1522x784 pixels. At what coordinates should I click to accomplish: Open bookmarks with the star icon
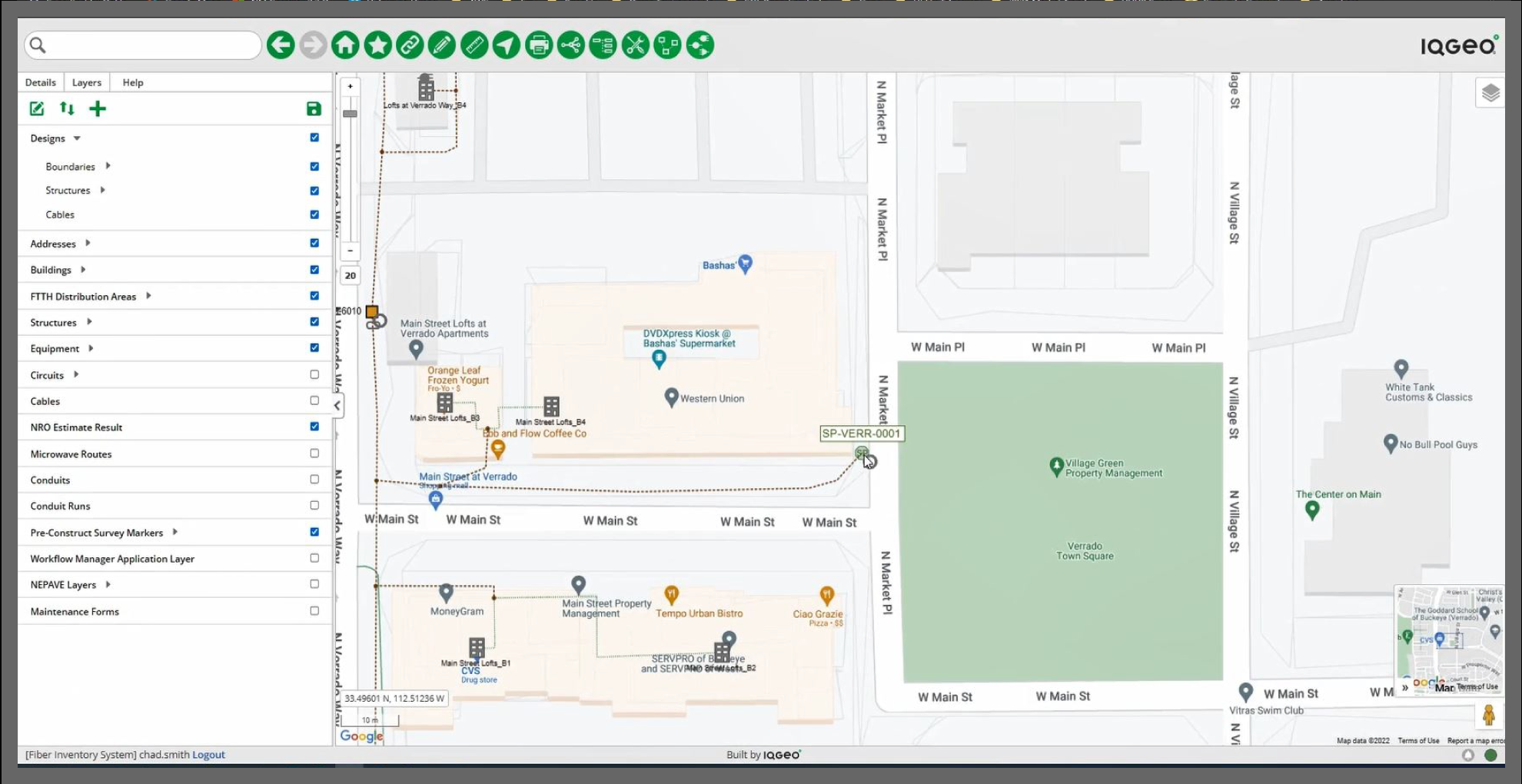(x=377, y=45)
